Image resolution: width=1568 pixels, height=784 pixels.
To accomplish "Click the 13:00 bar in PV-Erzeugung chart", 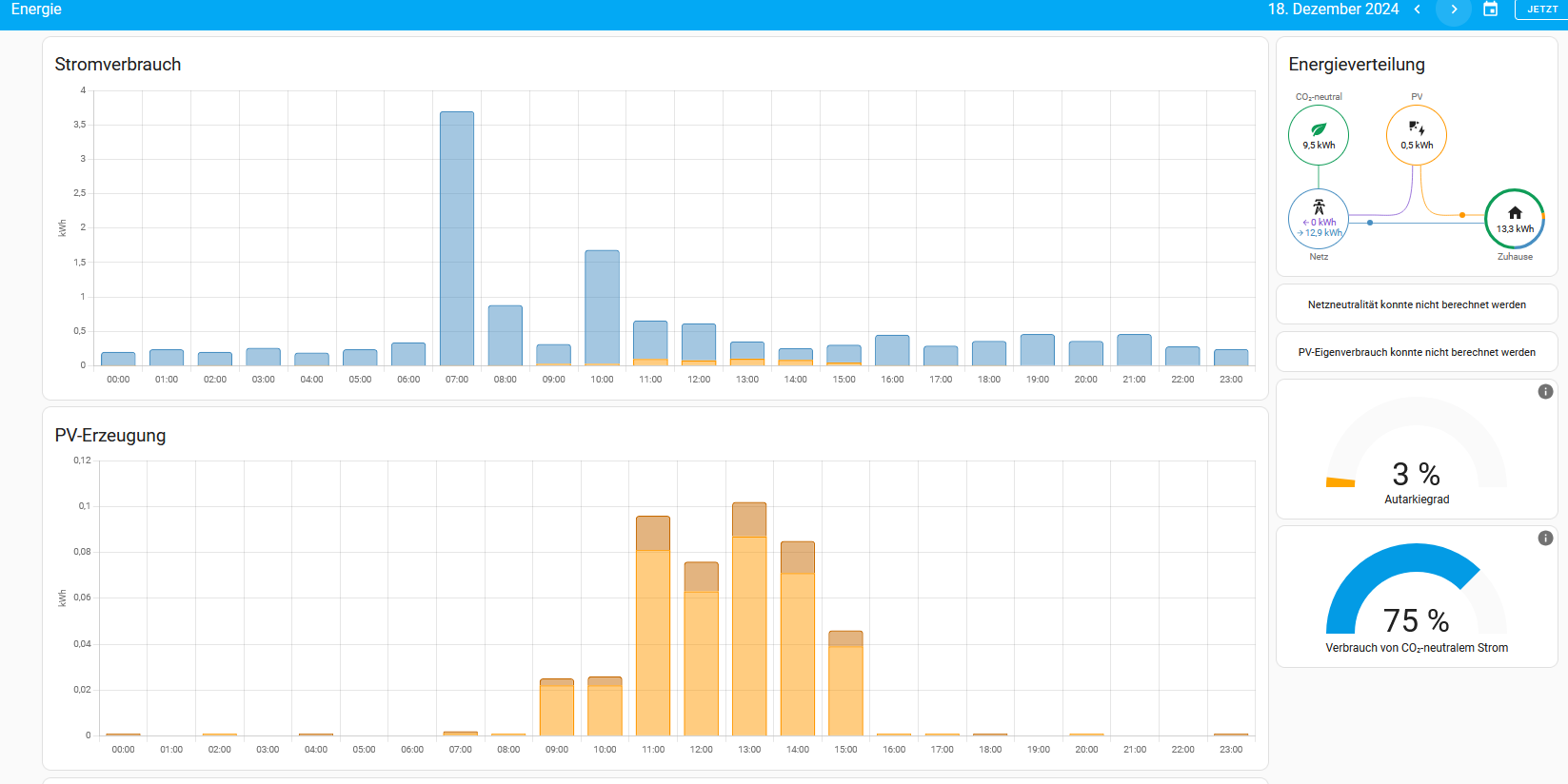I will pos(749,618).
